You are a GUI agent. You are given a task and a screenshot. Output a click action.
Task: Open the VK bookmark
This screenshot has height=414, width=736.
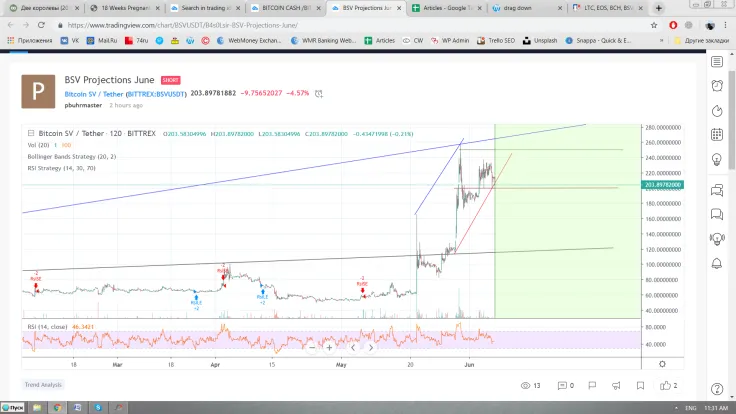[x=69, y=41]
